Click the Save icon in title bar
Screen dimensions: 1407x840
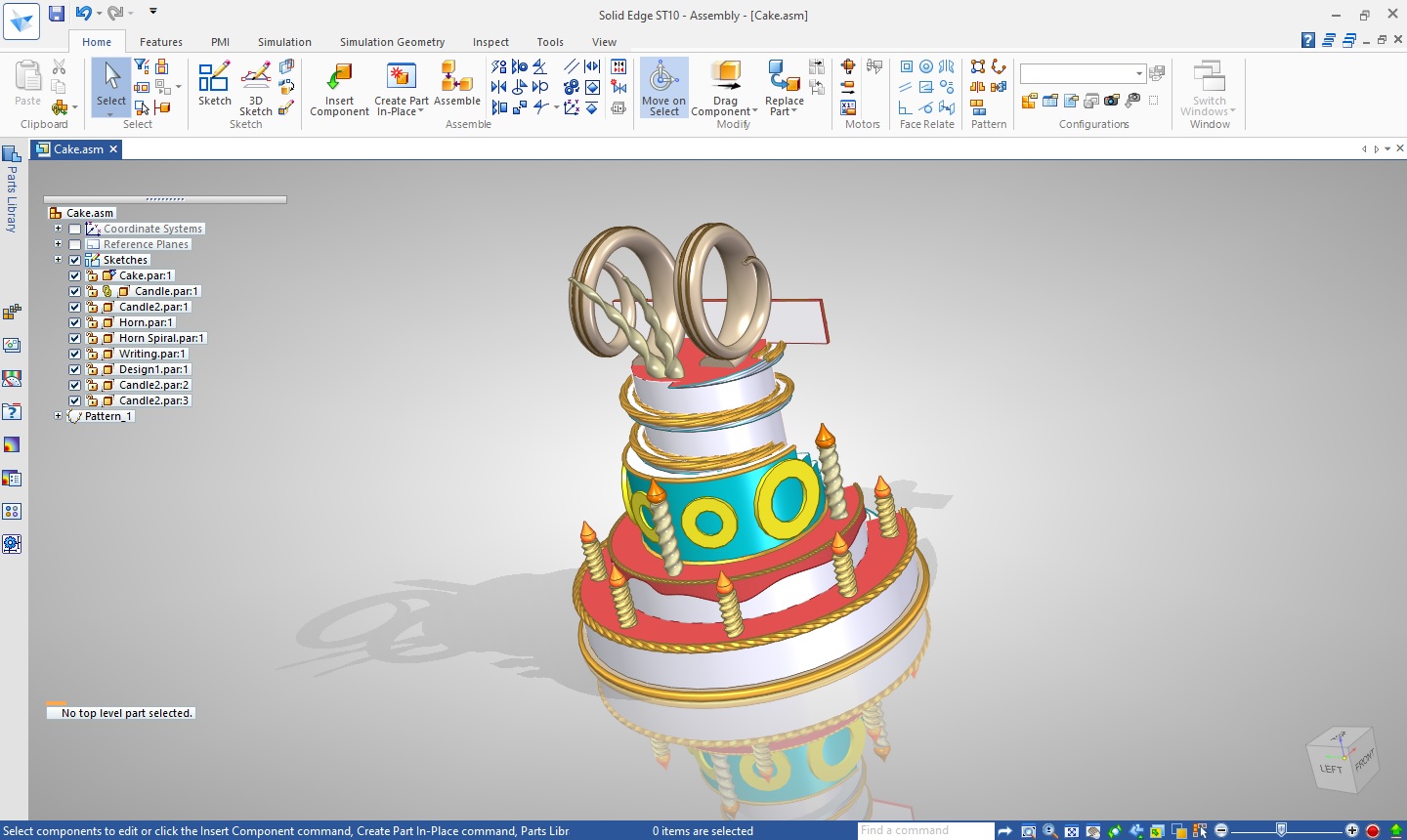tap(57, 13)
